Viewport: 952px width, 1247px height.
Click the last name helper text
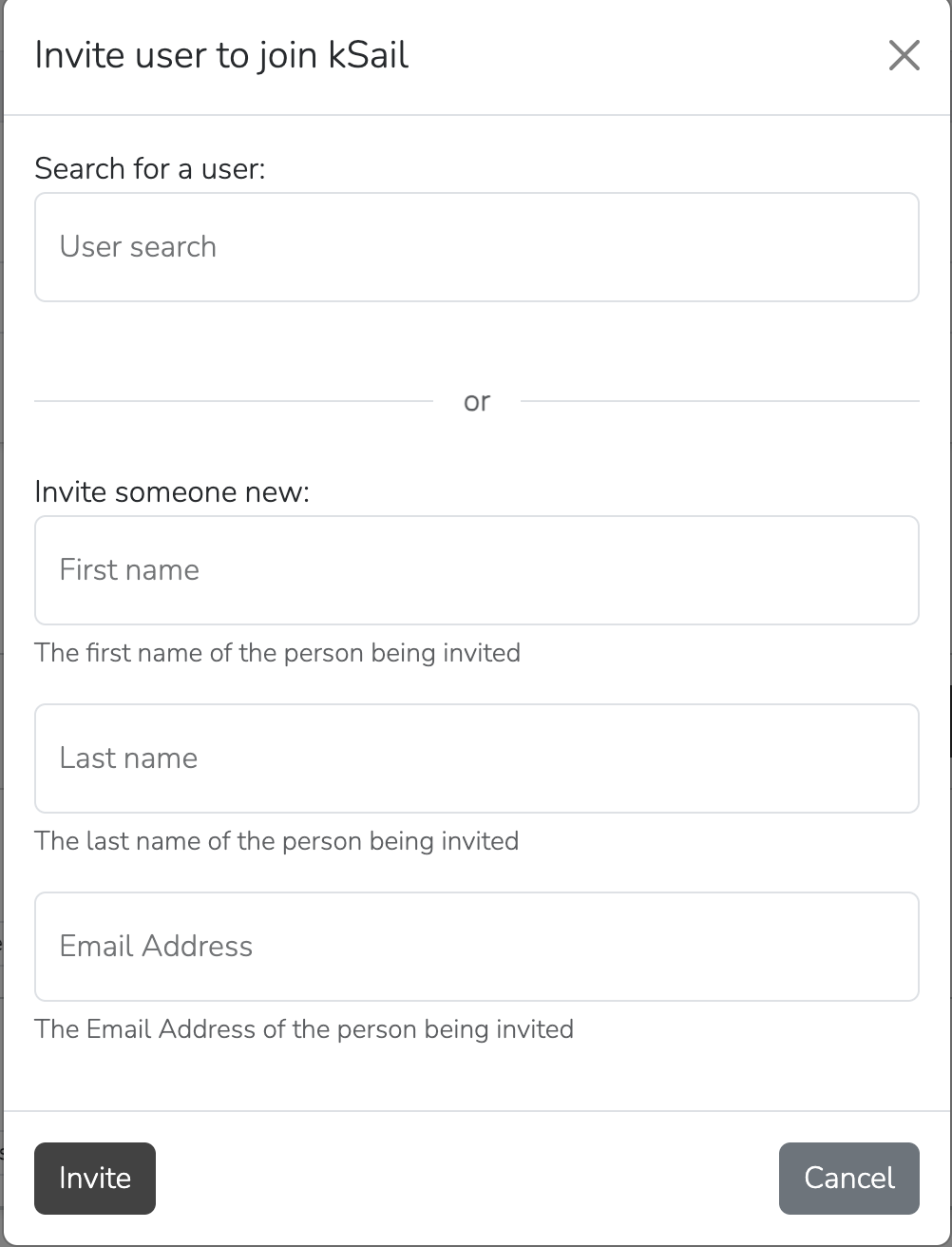276,841
